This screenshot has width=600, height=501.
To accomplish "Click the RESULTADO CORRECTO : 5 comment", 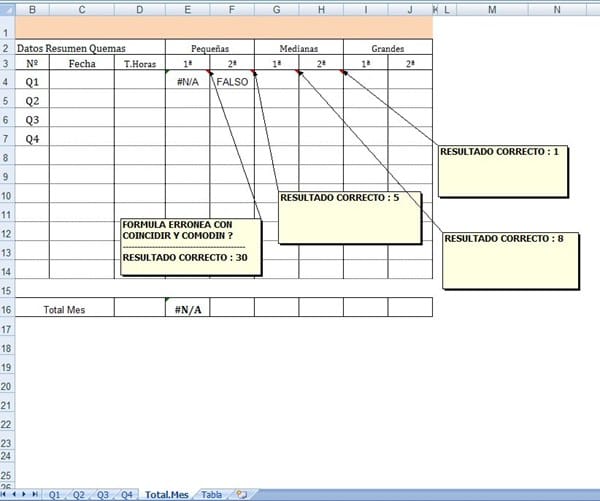I will click(350, 217).
